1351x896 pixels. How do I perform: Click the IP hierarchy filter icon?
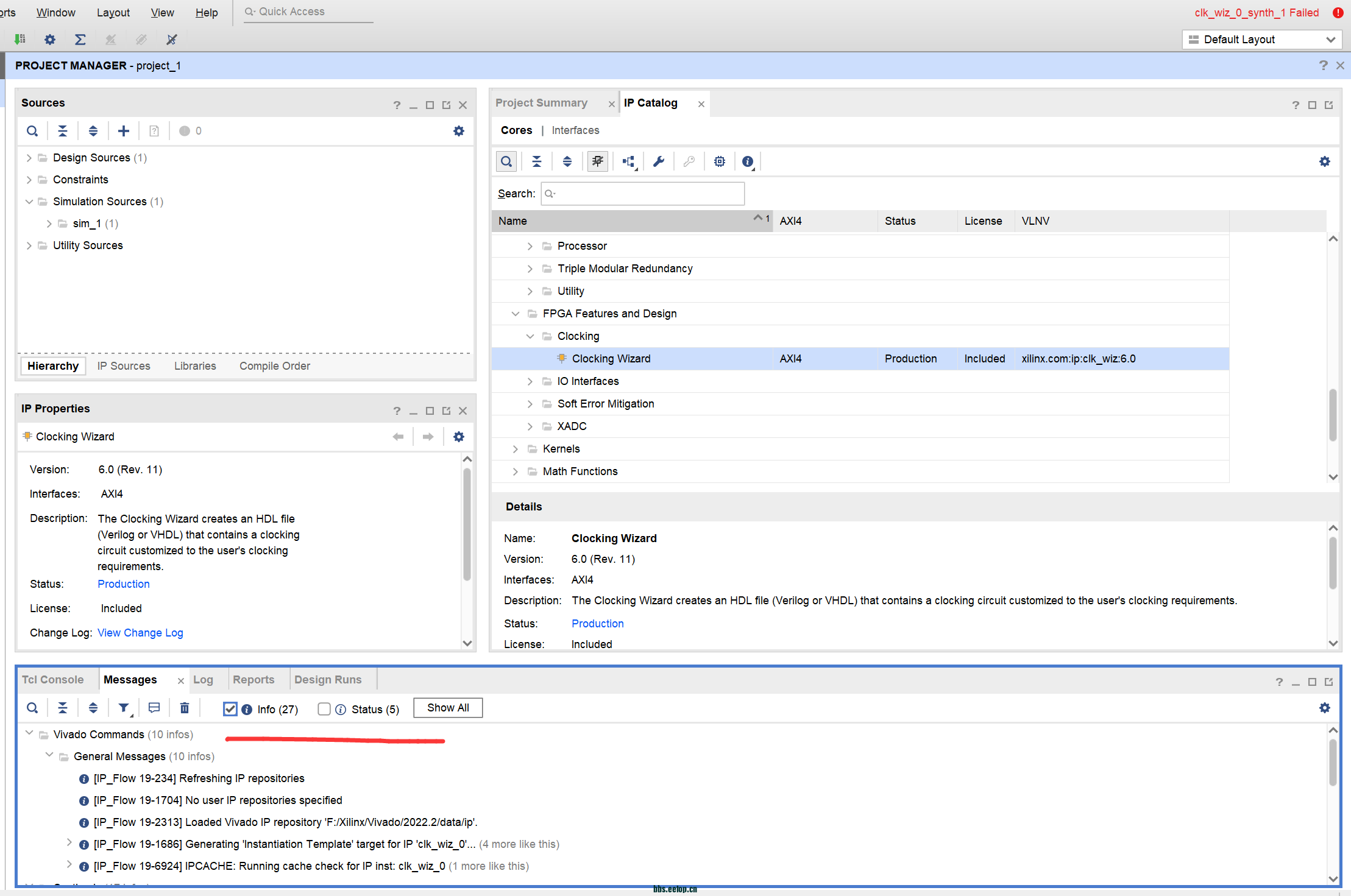pos(629,161)
